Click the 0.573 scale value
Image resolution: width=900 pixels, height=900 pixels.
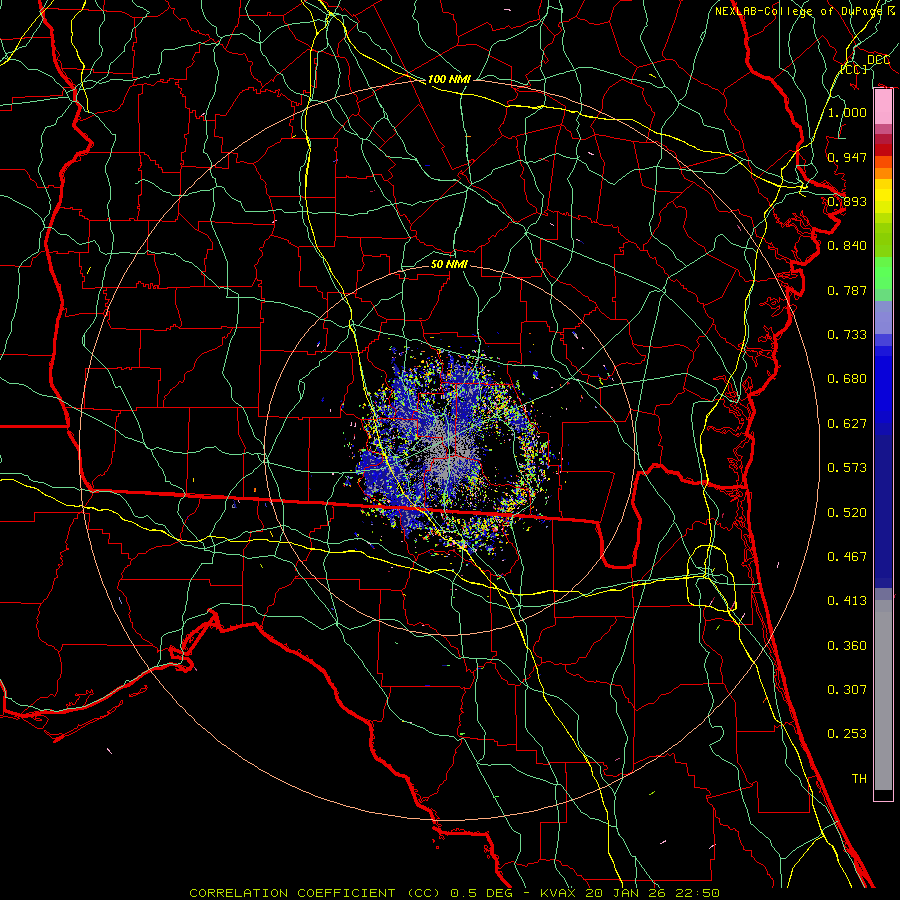click(847, 468)
